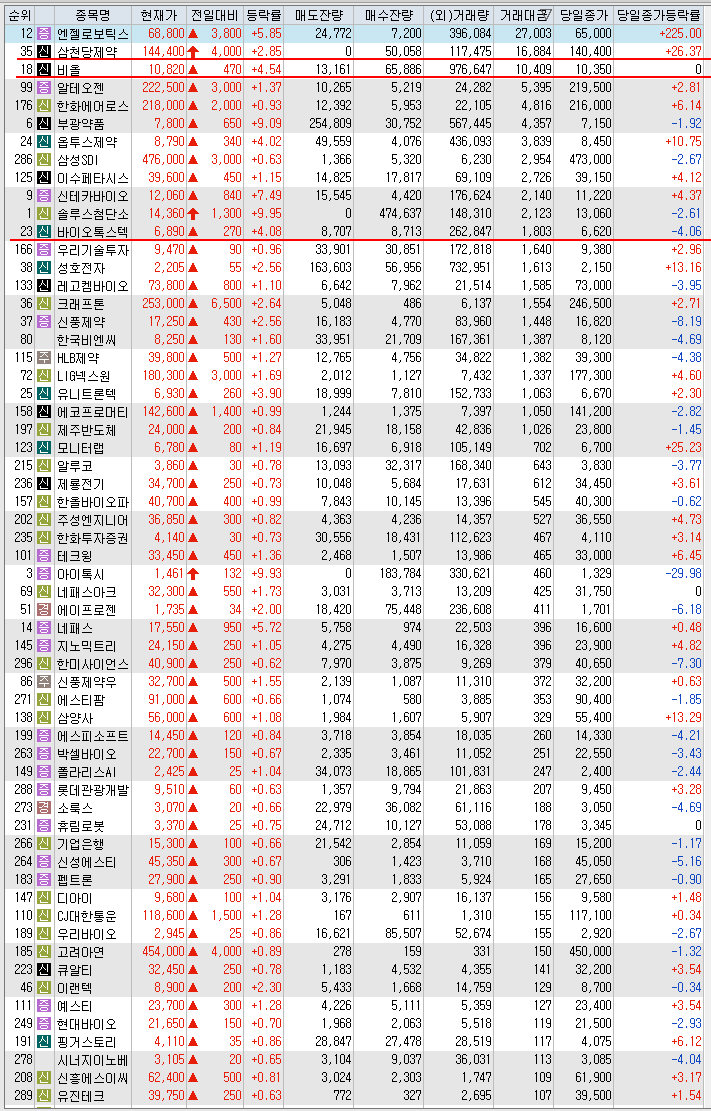Image resolution: width=711 pixels, height=1111 pixels.
Task: Click the market badge icon for 에코프로머티
Action: (44, 412)
